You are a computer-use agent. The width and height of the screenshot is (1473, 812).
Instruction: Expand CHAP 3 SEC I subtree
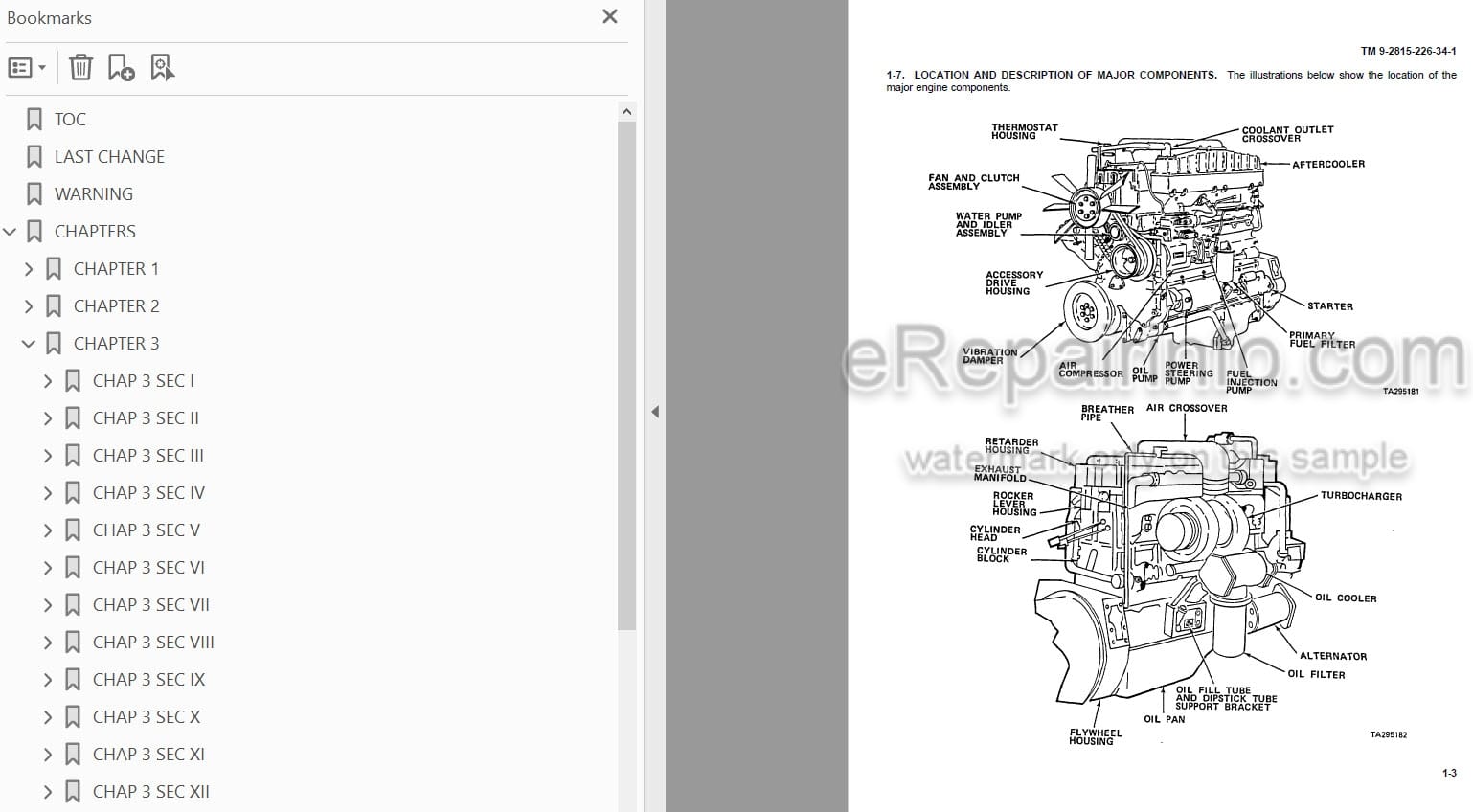click(48, 381)
